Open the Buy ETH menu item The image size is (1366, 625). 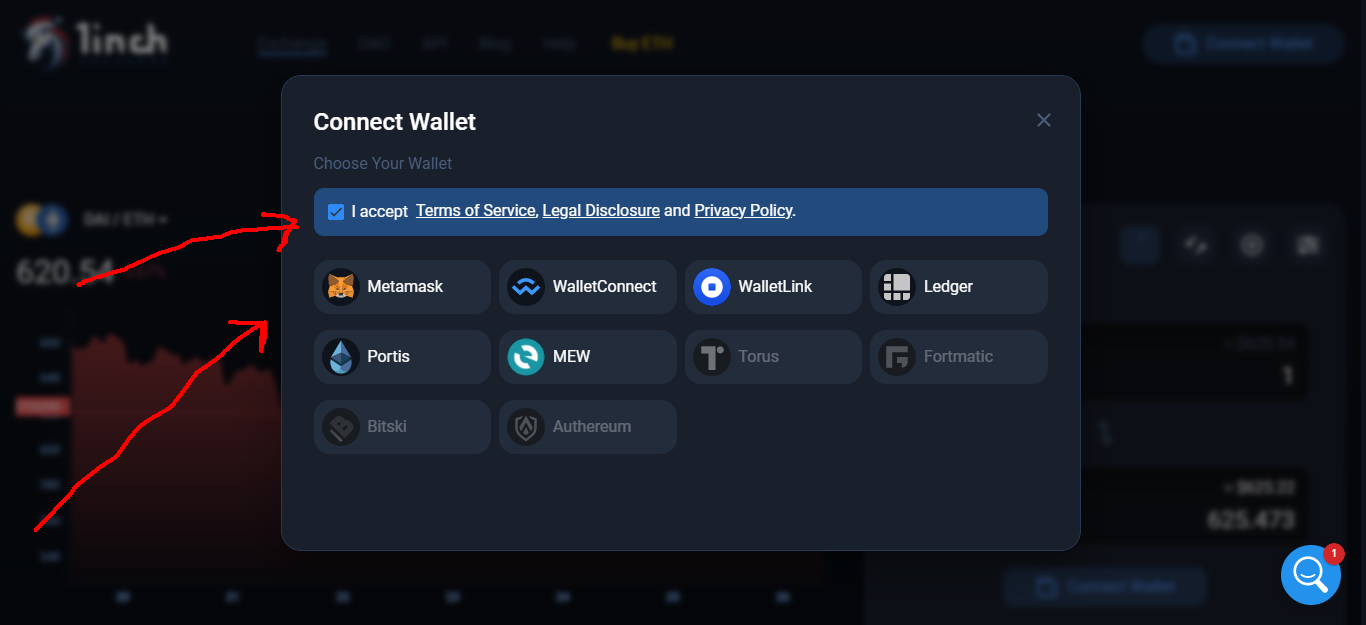click(x=642, y=44)
